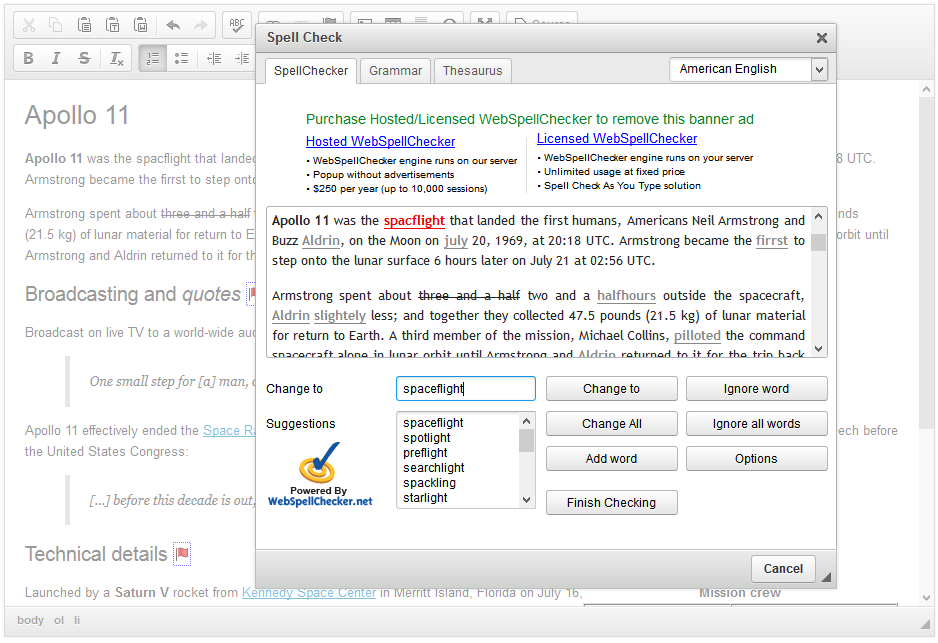Open the Hosted WebSpellChecker link
The width and height of the screenshot is (938, 643).
click(380, 142)
